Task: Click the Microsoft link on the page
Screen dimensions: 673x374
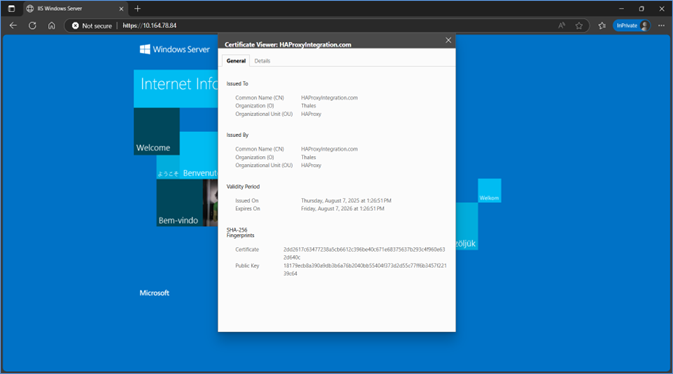Action: tap(154, 293)
